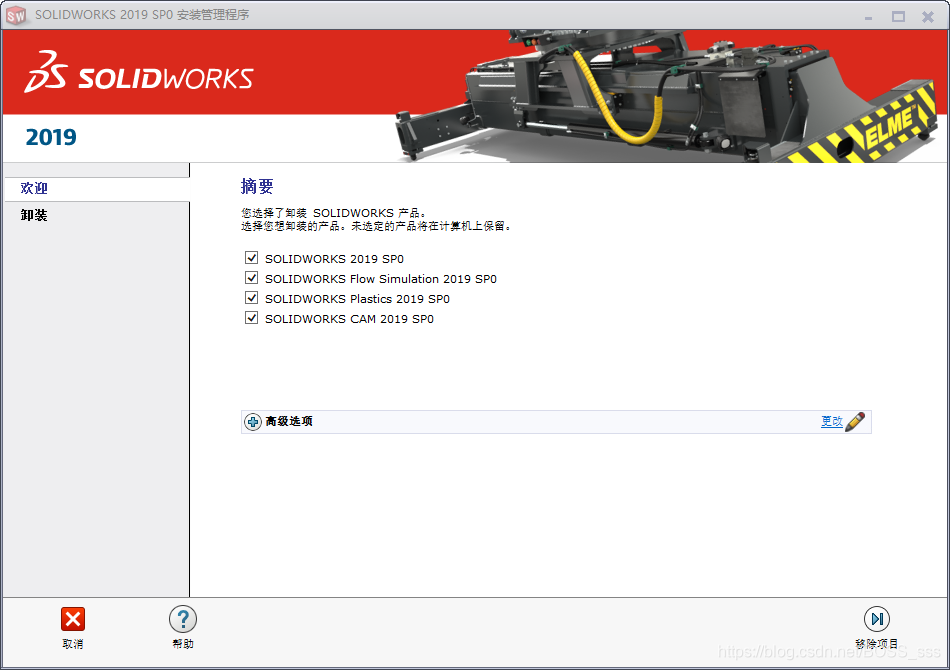The height and width of the screenshot is (670, 950).
Task: Click the SOLIDWORKS logo in banner
Action: click(139, 73)
